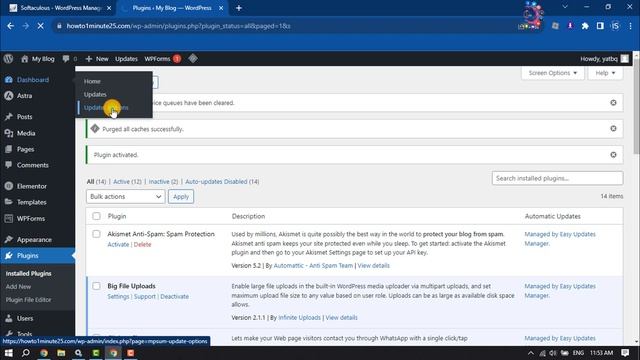640x360 pixels.
Task: Open Big File Uploads Settings link
Action: (x=118, y=296)
